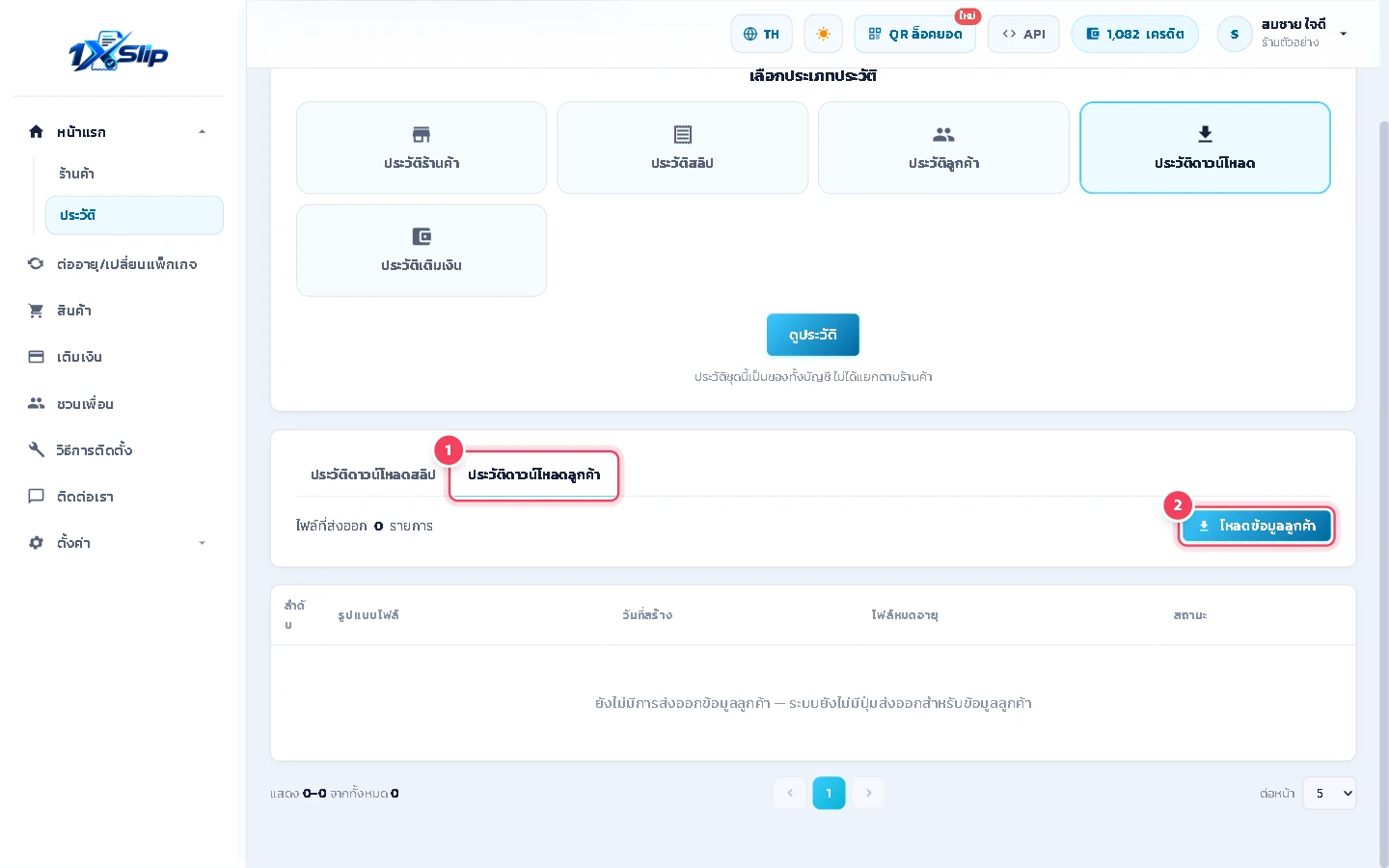The height and width of the screenshot is (868, 1389).
Task: Click the people icon beside ชวนเพื่อน
Action: click(36, 403)
